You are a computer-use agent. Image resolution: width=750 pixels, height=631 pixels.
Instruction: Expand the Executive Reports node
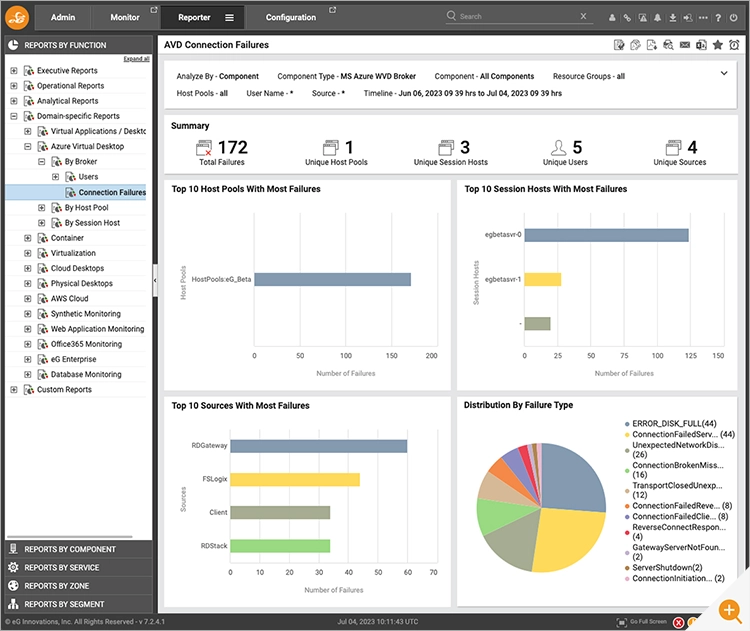click(x=14, y=70)
